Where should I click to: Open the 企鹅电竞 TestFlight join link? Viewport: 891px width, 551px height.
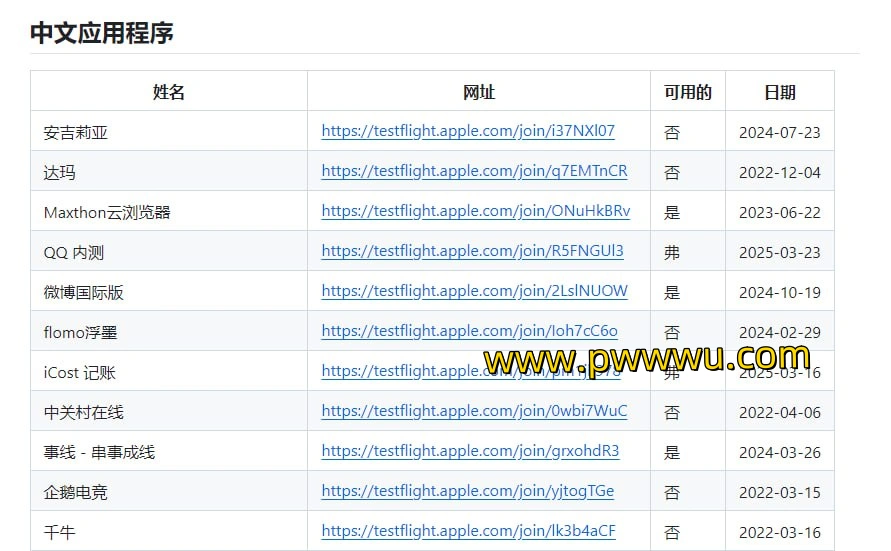[468, 491]
